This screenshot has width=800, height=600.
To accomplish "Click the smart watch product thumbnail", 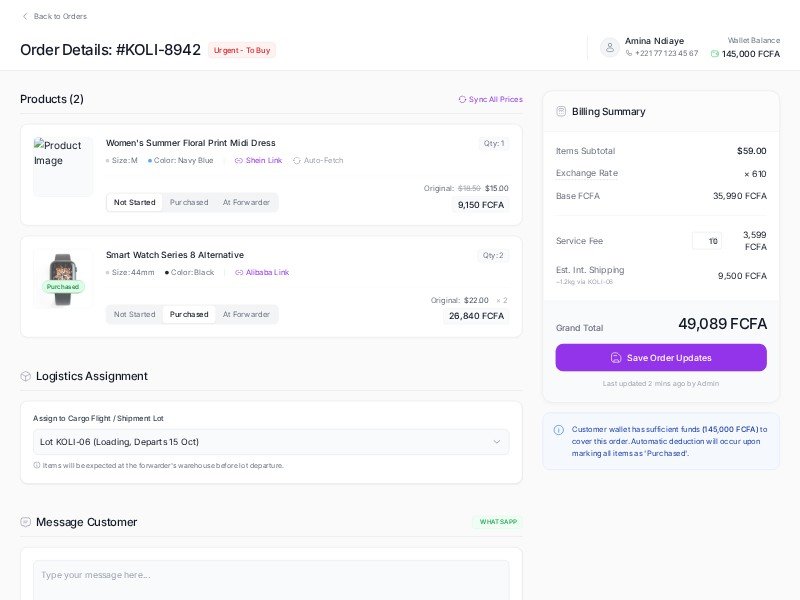I will tap(63, 277).
